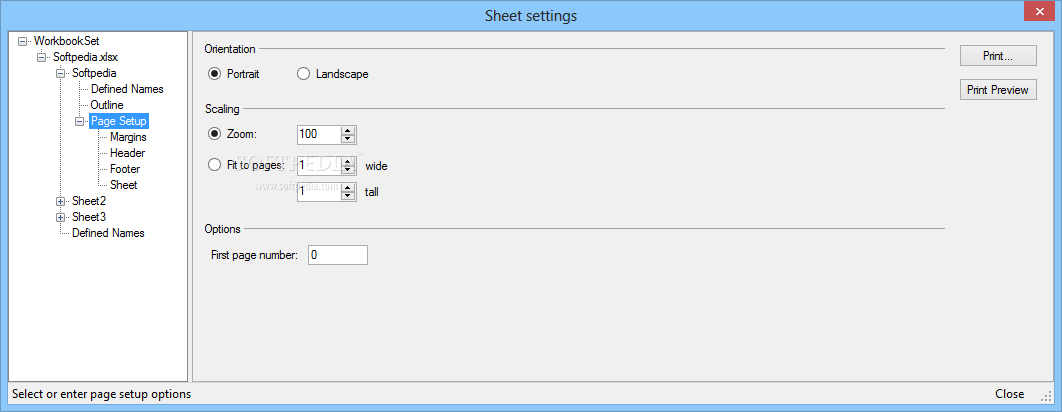Collapse the Softpedia.xlsx tree node
Screen dimensions: 1062x412
pos(41,58)
